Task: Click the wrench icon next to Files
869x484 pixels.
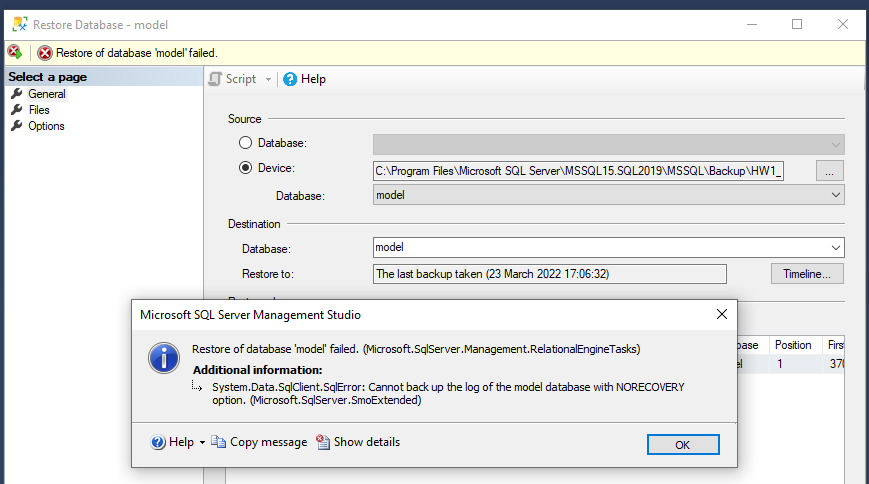Action: pos(17,110)
